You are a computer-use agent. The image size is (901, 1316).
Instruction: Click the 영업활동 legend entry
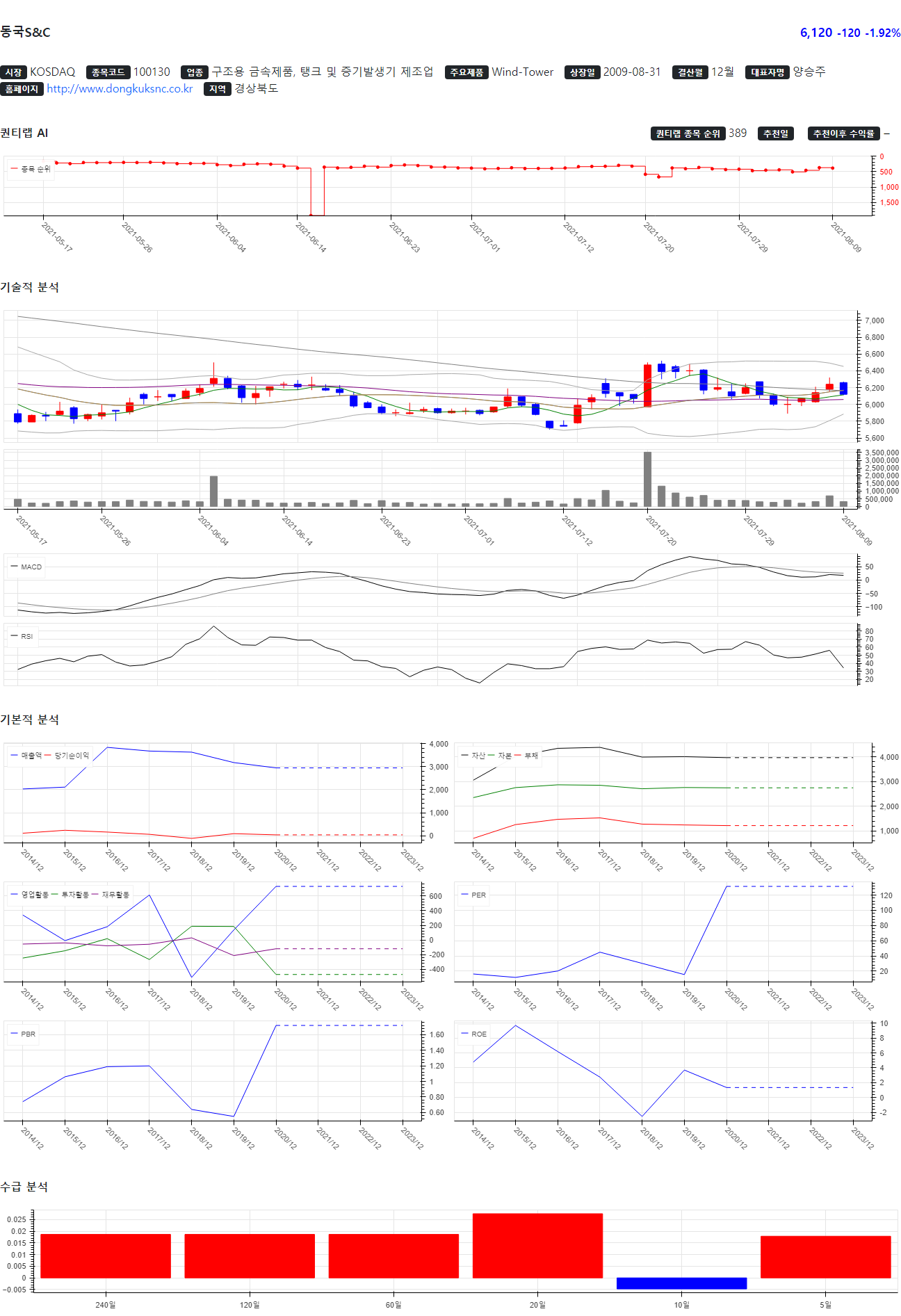[30, 895]
